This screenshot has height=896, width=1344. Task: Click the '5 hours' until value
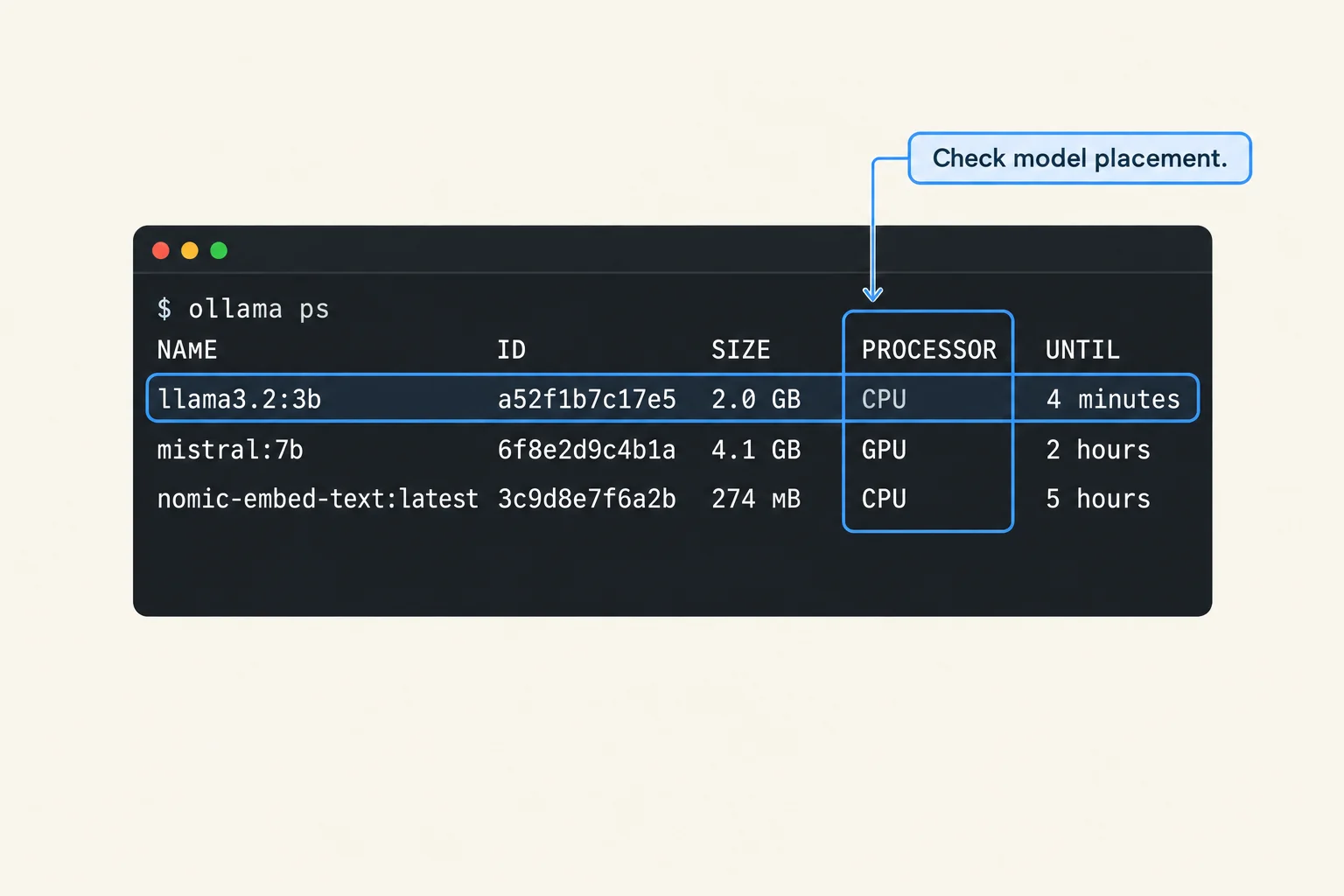pyautogui.click(x=1098, y=499)
